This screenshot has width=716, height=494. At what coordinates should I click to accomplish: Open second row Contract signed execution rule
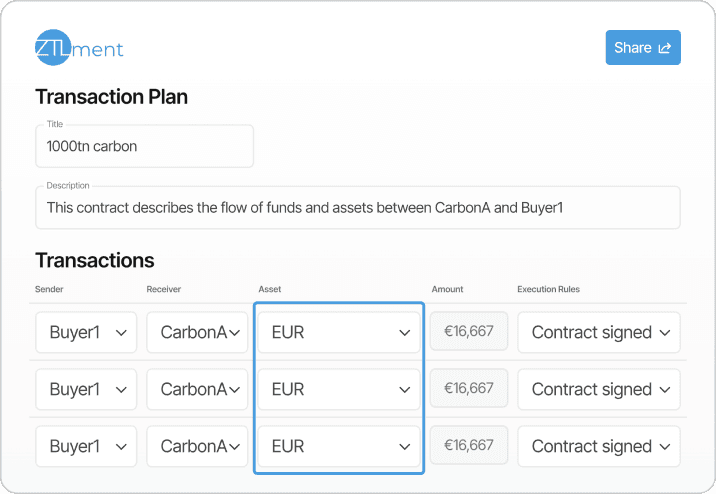[x=599, y=389]
